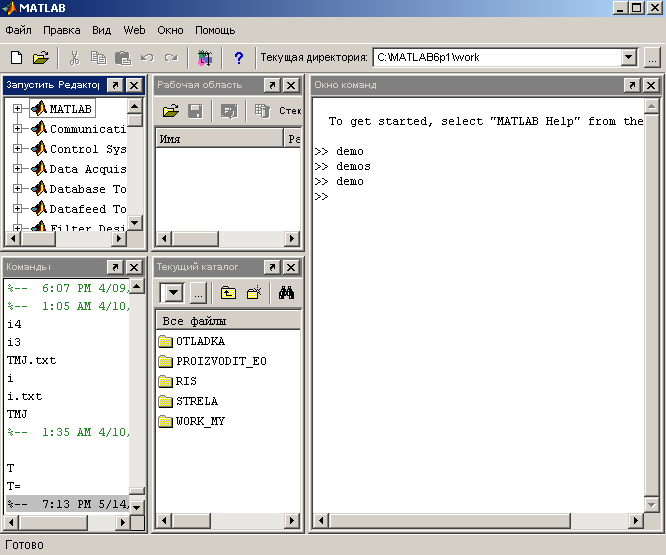Undock the Launch Pad panel

point(115,85)
